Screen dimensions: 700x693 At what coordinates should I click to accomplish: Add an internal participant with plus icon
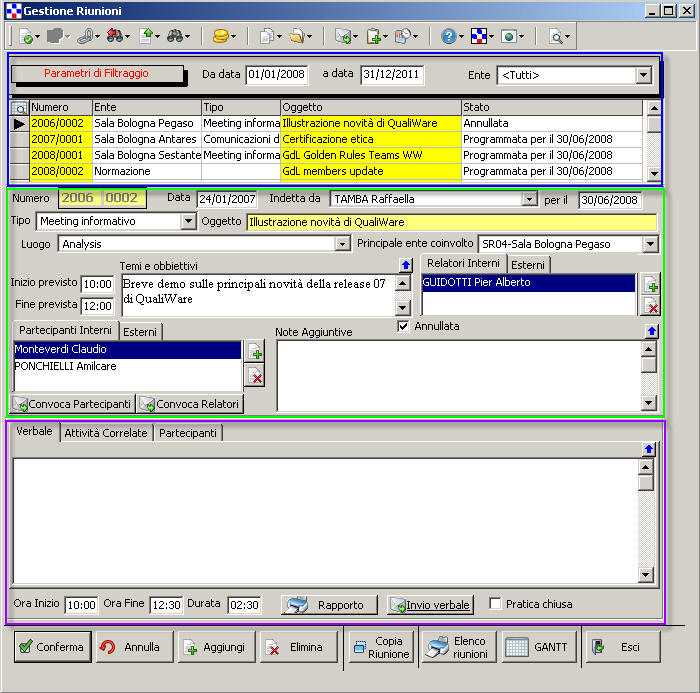click(x=254, y=352)
